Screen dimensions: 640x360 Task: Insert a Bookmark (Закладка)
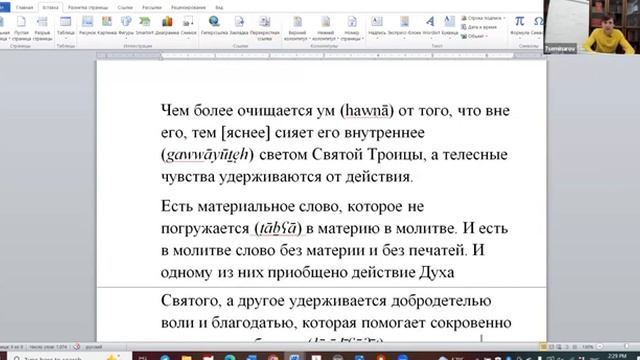tap(239, 25)
